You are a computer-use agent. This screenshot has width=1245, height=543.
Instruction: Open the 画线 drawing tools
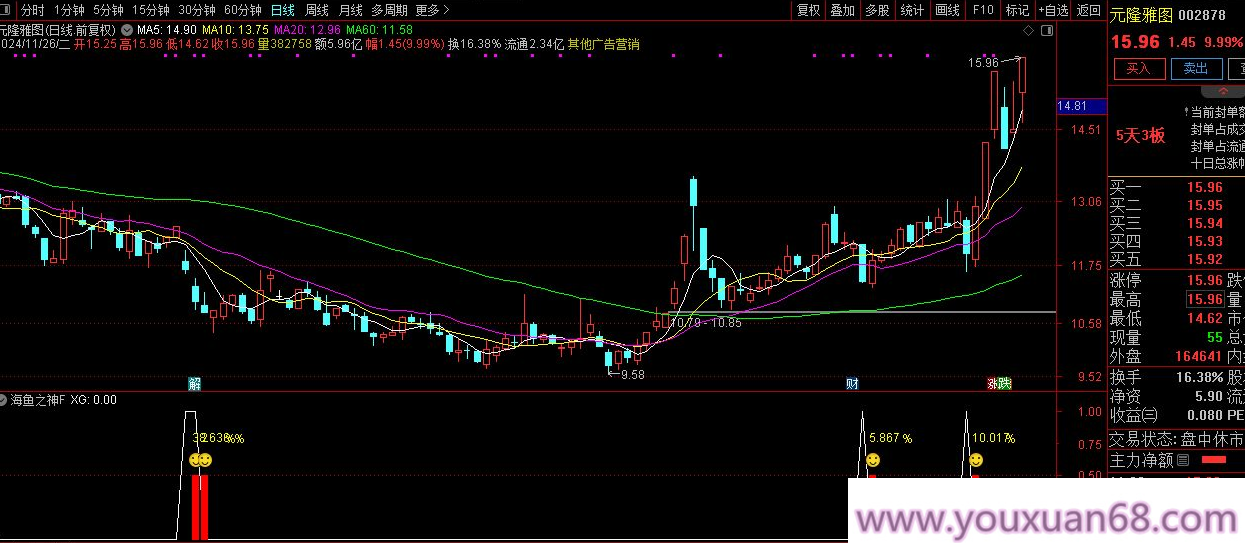tap(946, 10)
